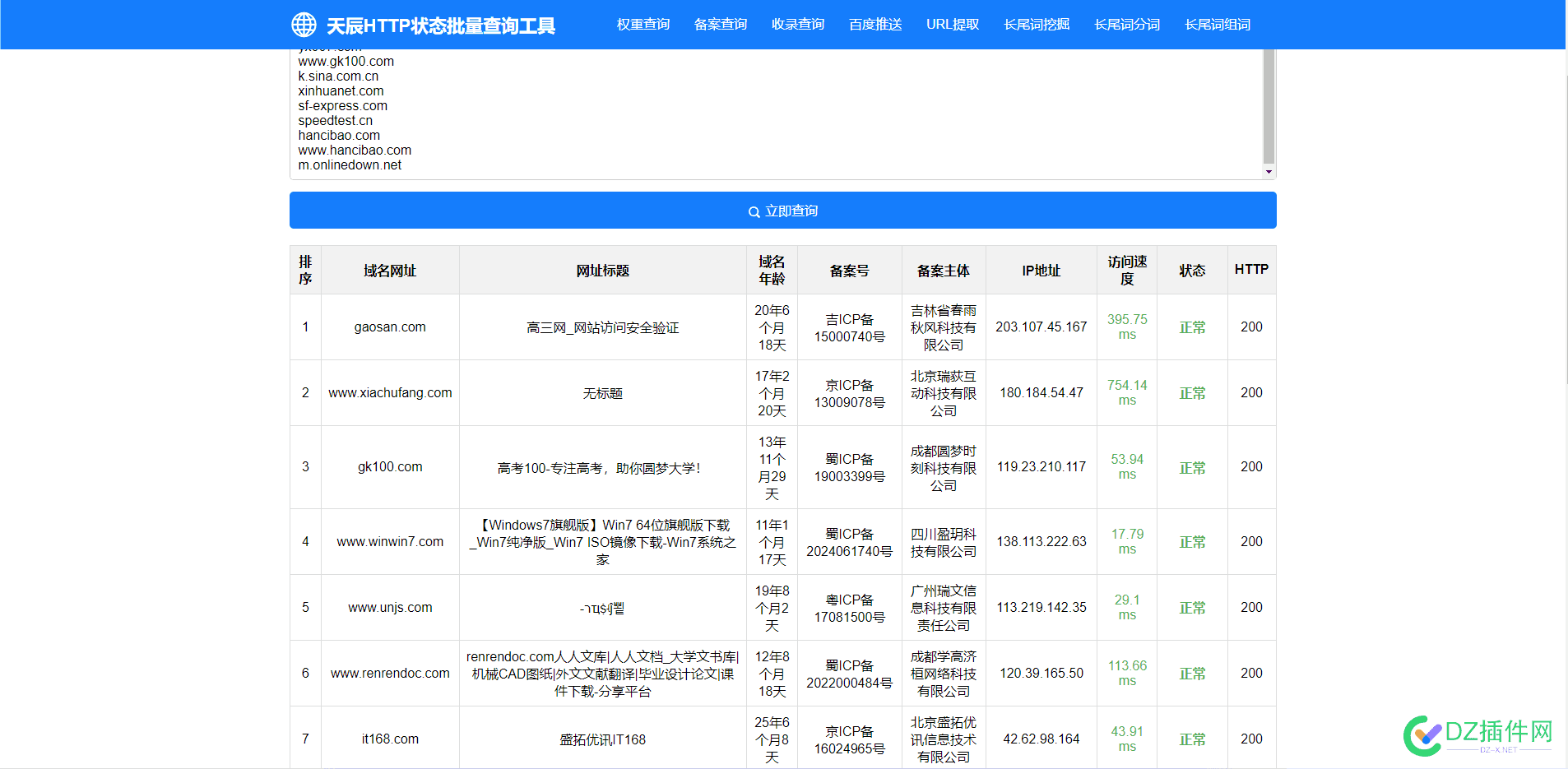Viewport: 1568px width, 769px height.
Task: Click the 粤ICP备17081500号 record number
Action: pyautogui.click(x=850, y=609)
